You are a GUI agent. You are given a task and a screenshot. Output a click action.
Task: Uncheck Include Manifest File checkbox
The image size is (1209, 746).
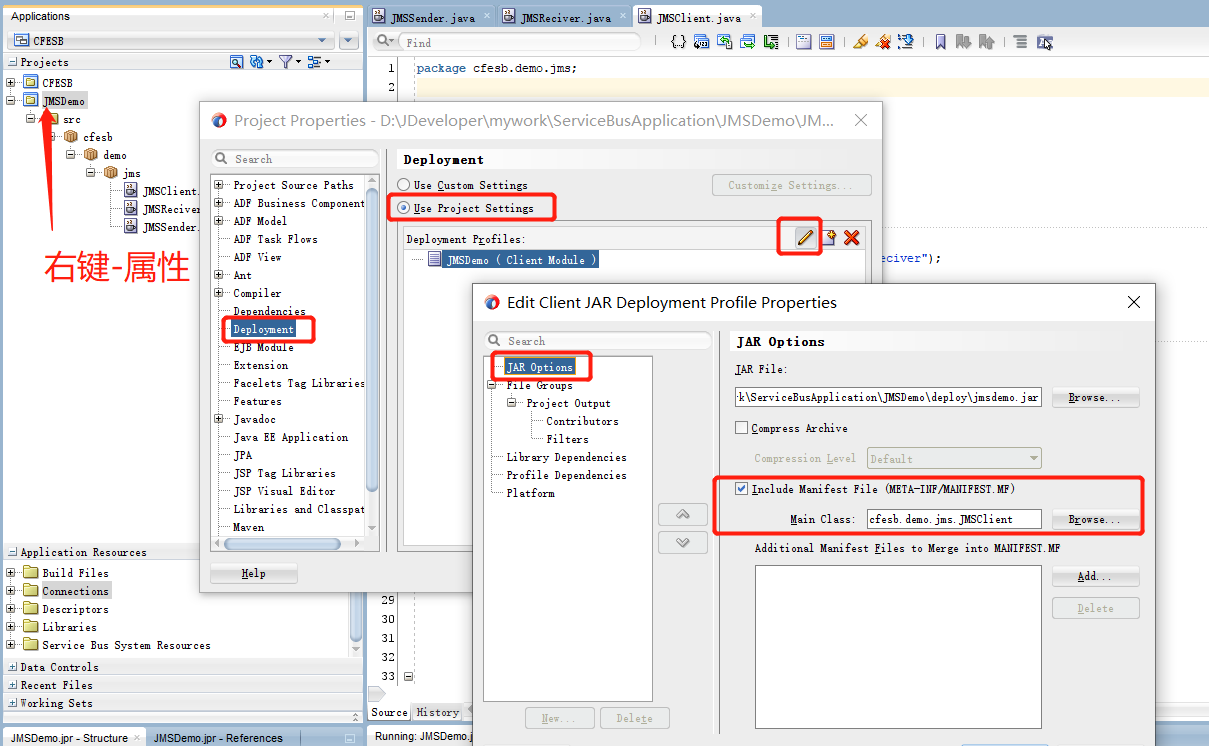[x=741, y=489]
